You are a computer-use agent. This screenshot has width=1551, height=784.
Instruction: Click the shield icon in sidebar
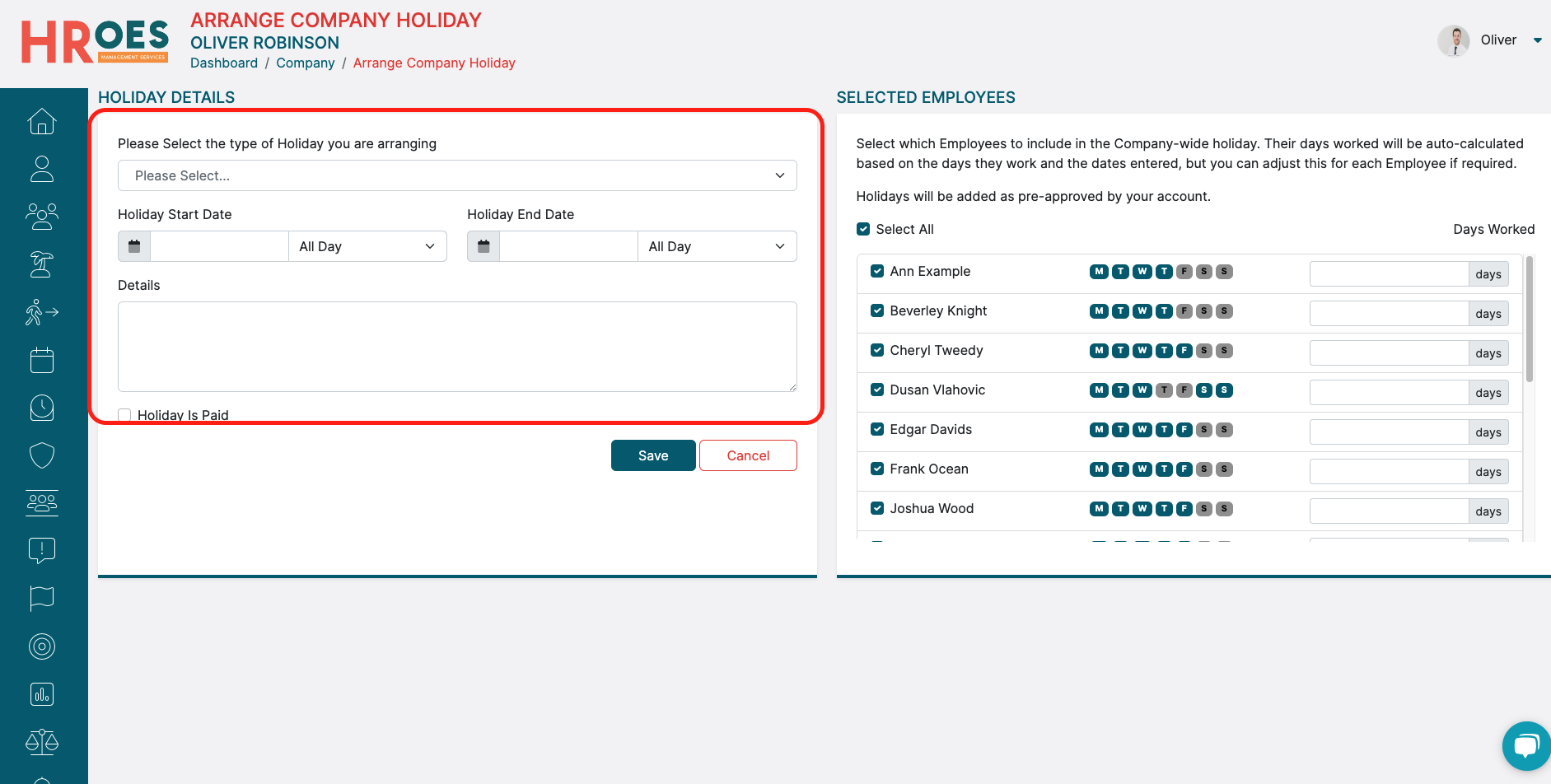[x=42, y=455]
